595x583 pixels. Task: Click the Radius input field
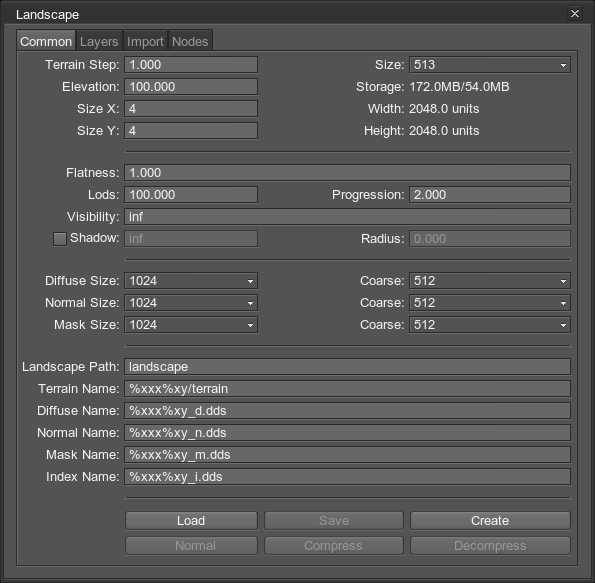490,239
